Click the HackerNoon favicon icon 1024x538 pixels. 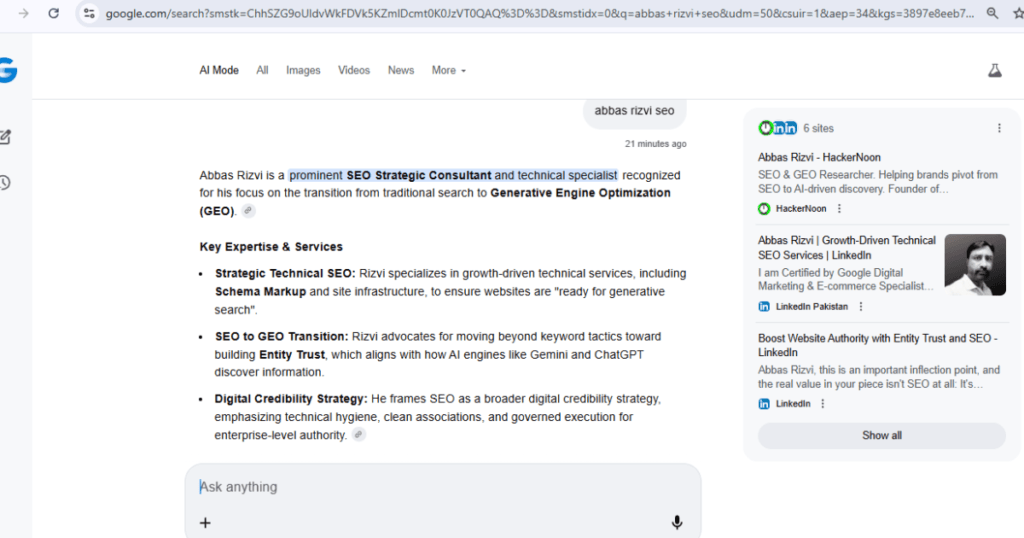(x=764, y=209)
